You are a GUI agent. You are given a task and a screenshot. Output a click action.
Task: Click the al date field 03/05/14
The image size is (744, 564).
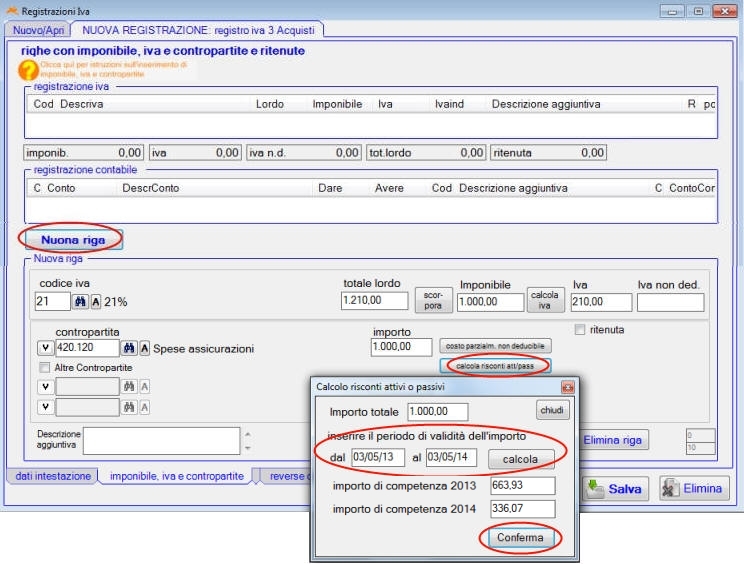point(451,457)
